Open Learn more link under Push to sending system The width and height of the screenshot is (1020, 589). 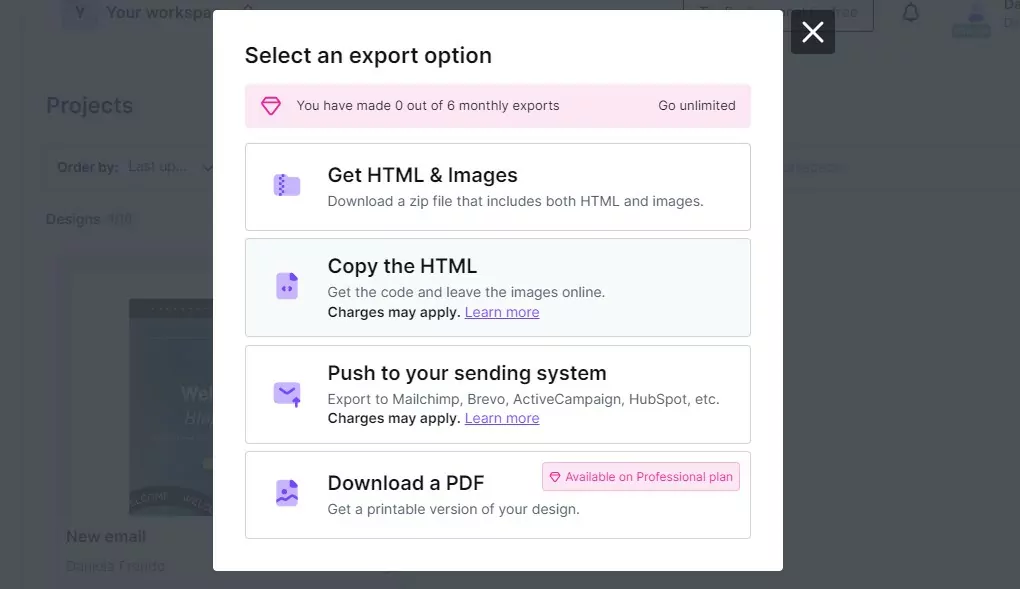pyautogui.click(x=501, y=418)
